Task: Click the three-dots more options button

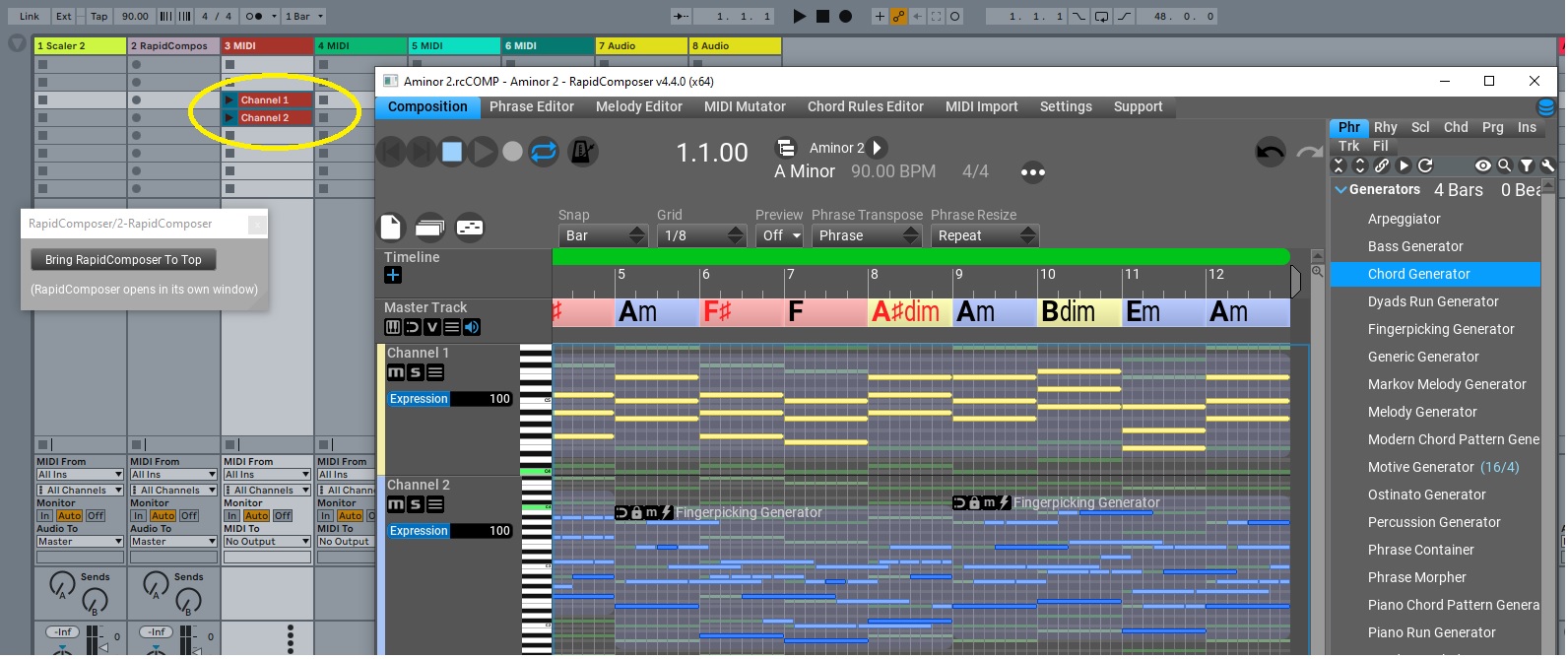Action: [x=1032, y=172]
